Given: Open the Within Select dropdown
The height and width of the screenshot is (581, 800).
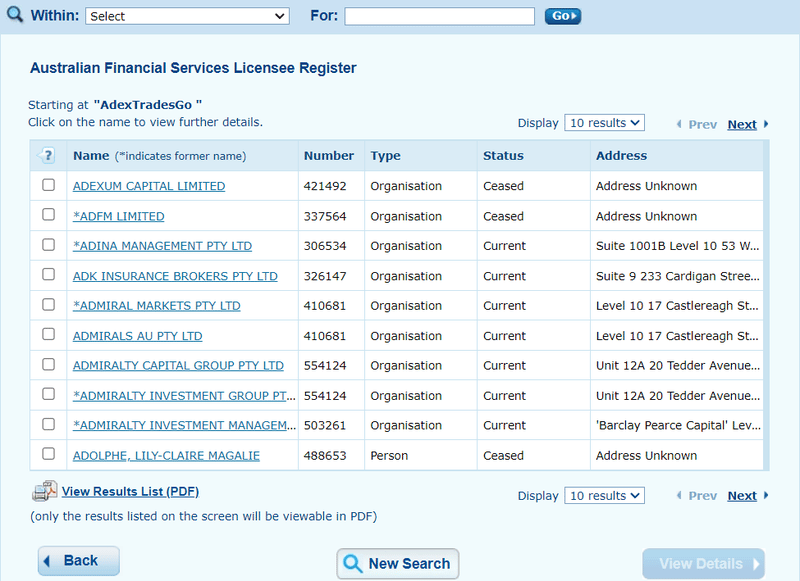Looking at the screenshot, I should point(187,16).
